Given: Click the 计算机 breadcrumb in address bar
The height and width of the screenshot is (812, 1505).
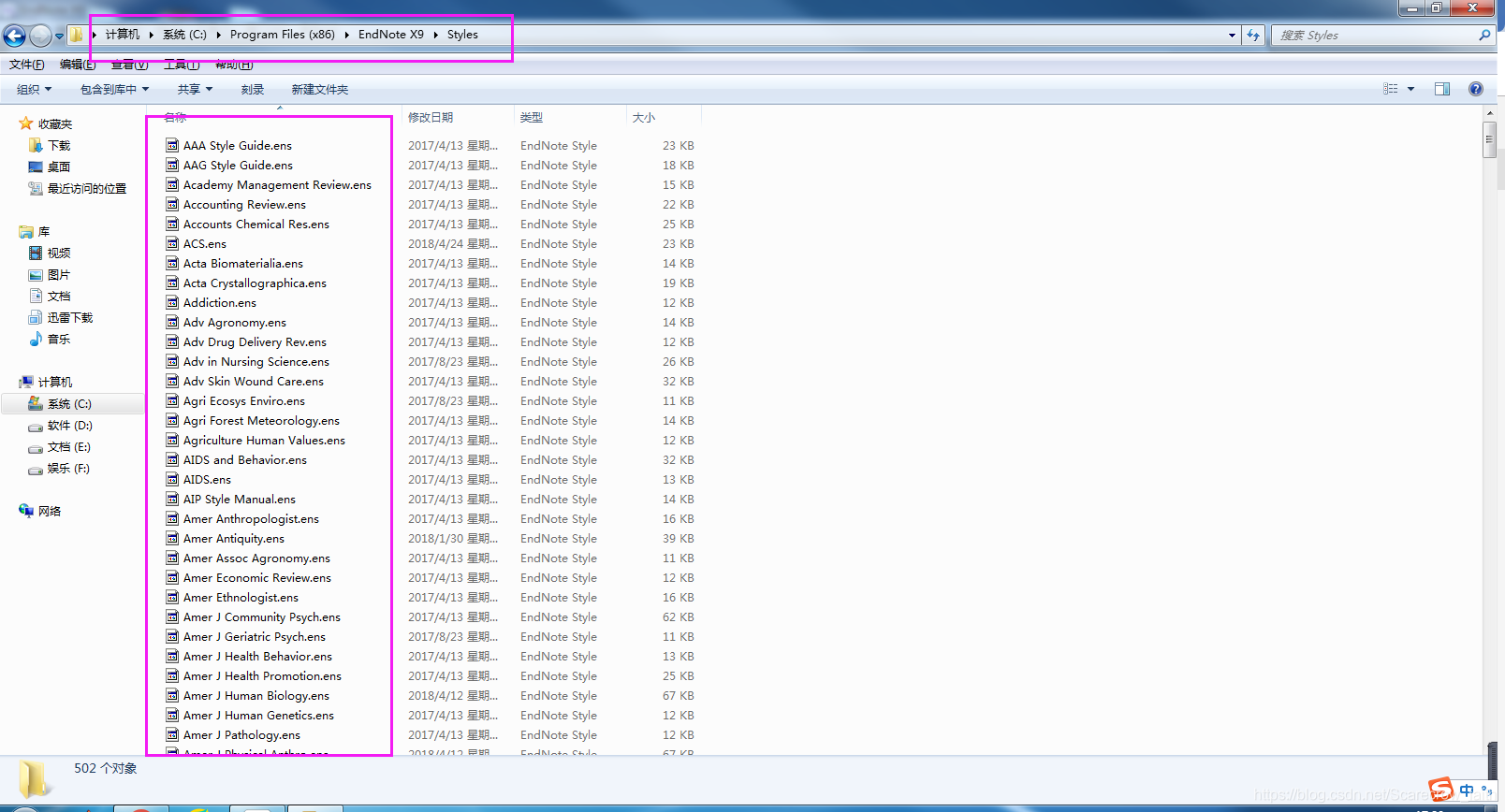Looking at the screenshot, I should point(123,35).
